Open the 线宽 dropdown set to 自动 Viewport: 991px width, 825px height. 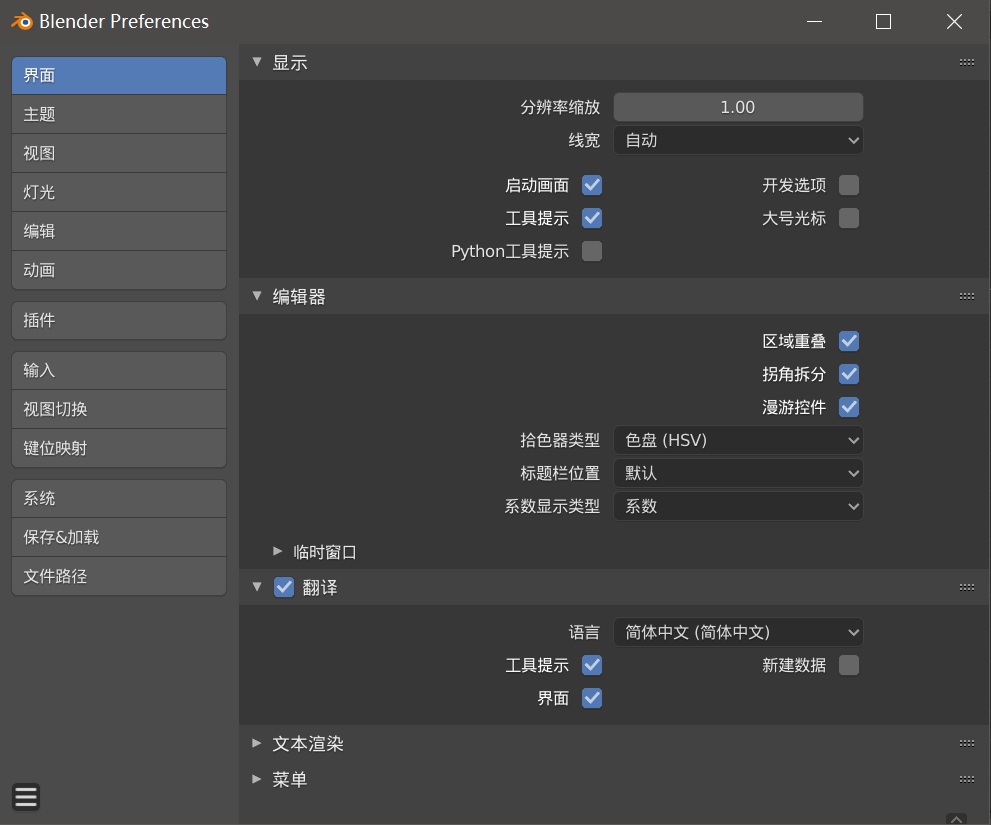(738, 140)
